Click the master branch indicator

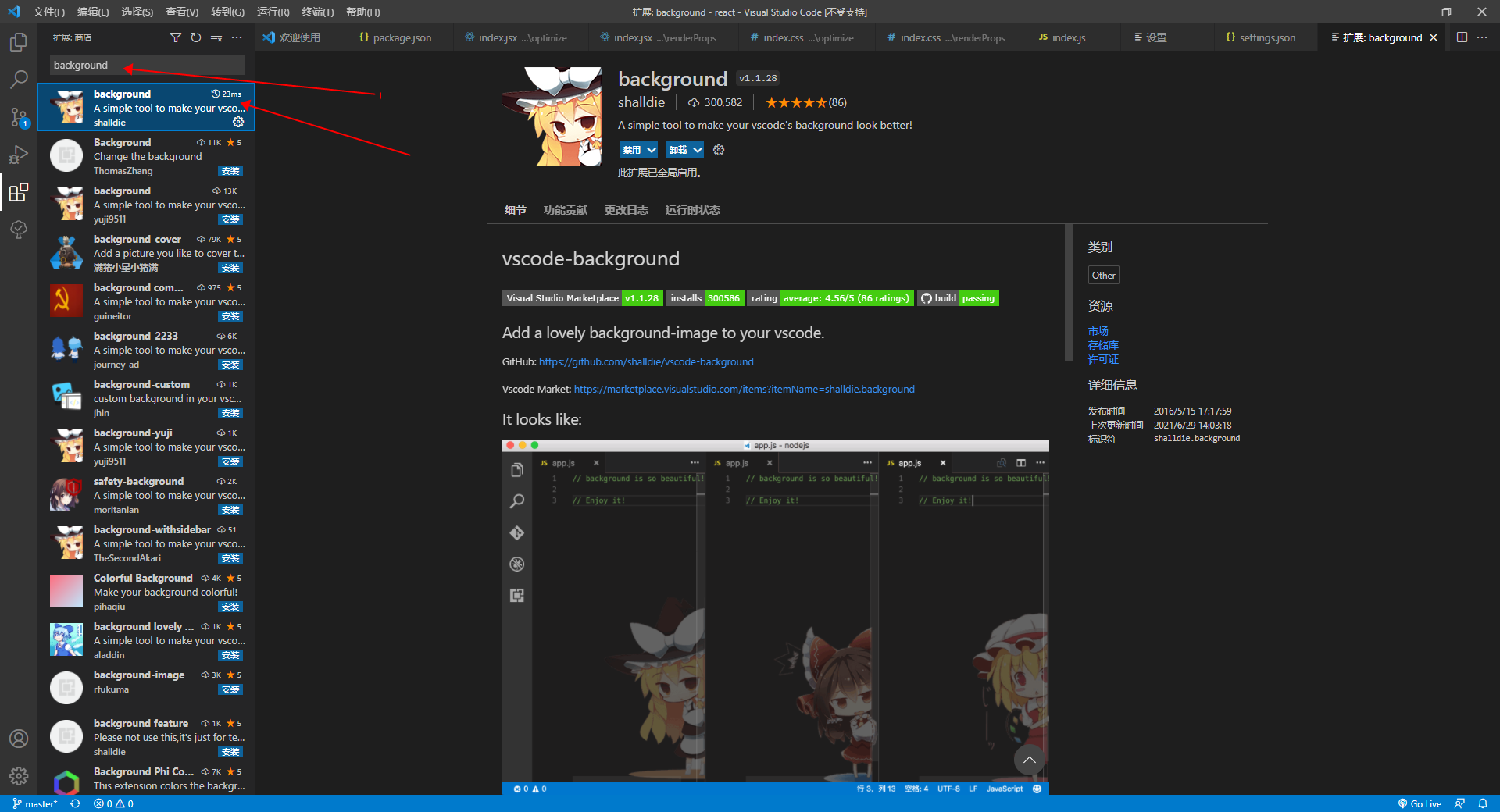click(35, 803)
